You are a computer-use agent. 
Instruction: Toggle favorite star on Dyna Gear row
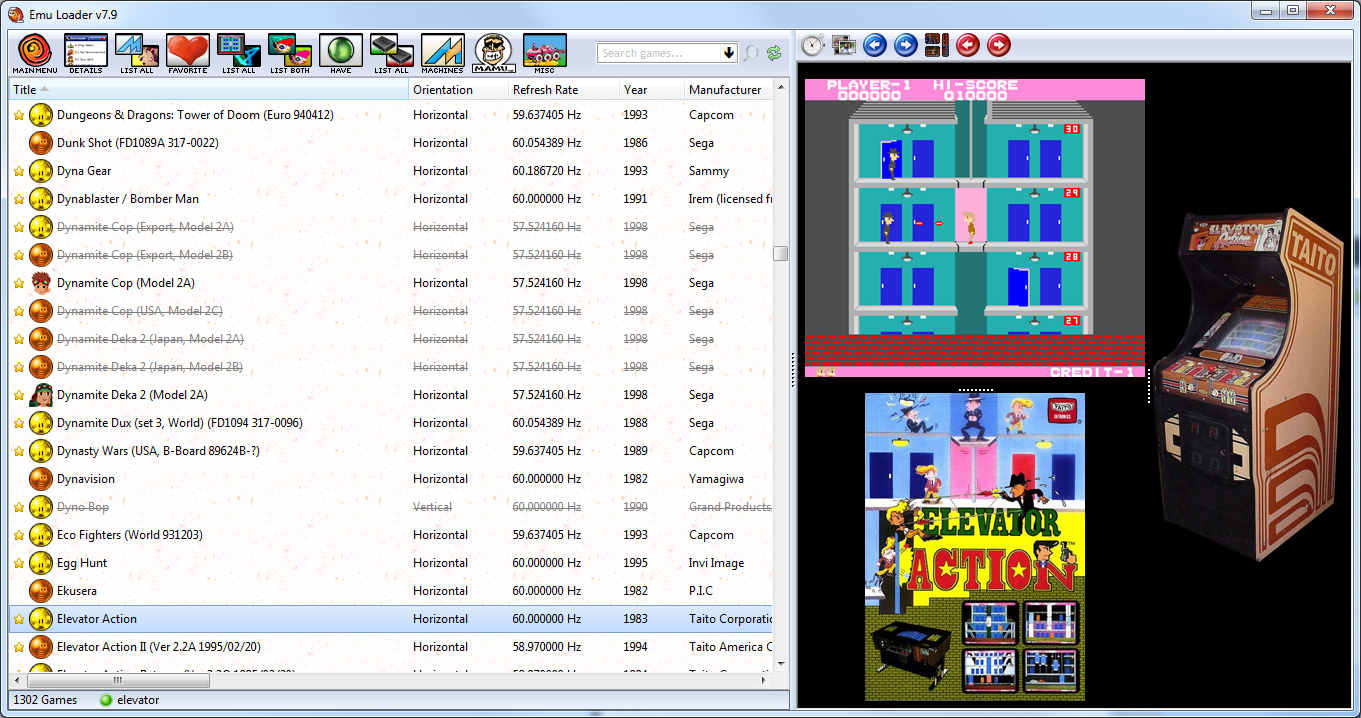(18, 171)
